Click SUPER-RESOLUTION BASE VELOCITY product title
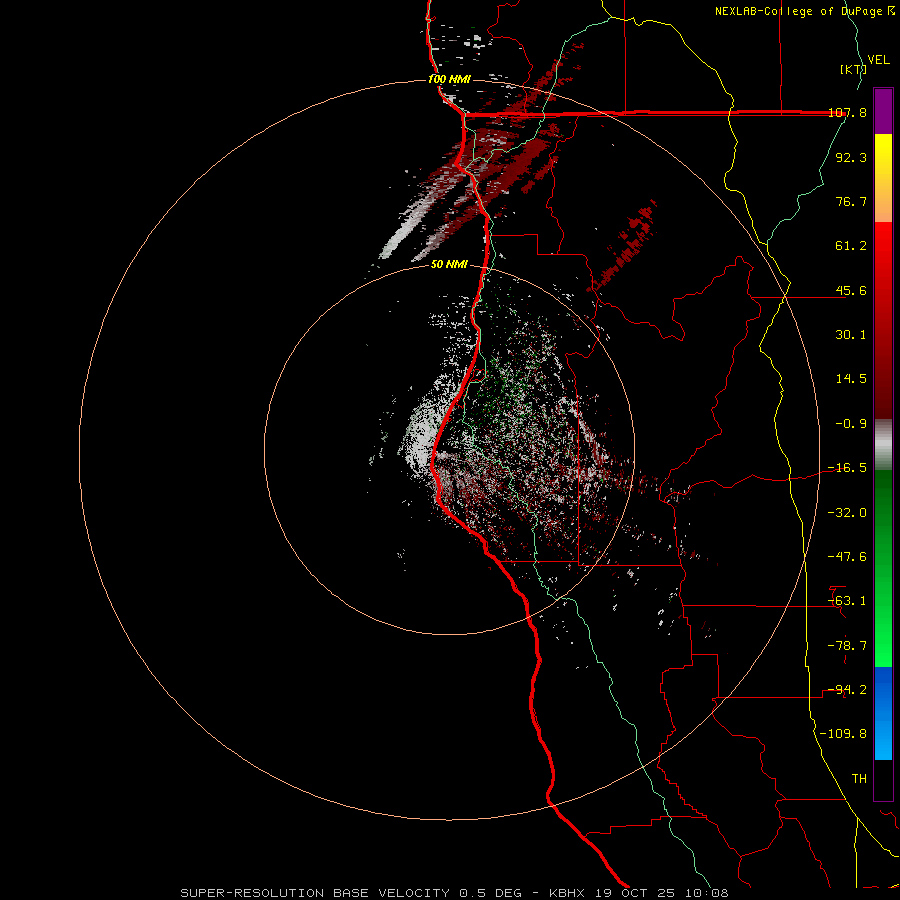 [x=315, y=893]
